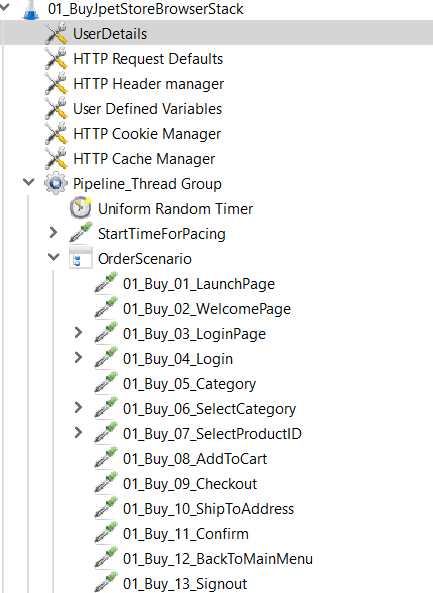Viewport: 433px width, 593px height.
Task: Click the 01_Buy_12_BackToMainMenu pipette icon
Action: point(106,557)
